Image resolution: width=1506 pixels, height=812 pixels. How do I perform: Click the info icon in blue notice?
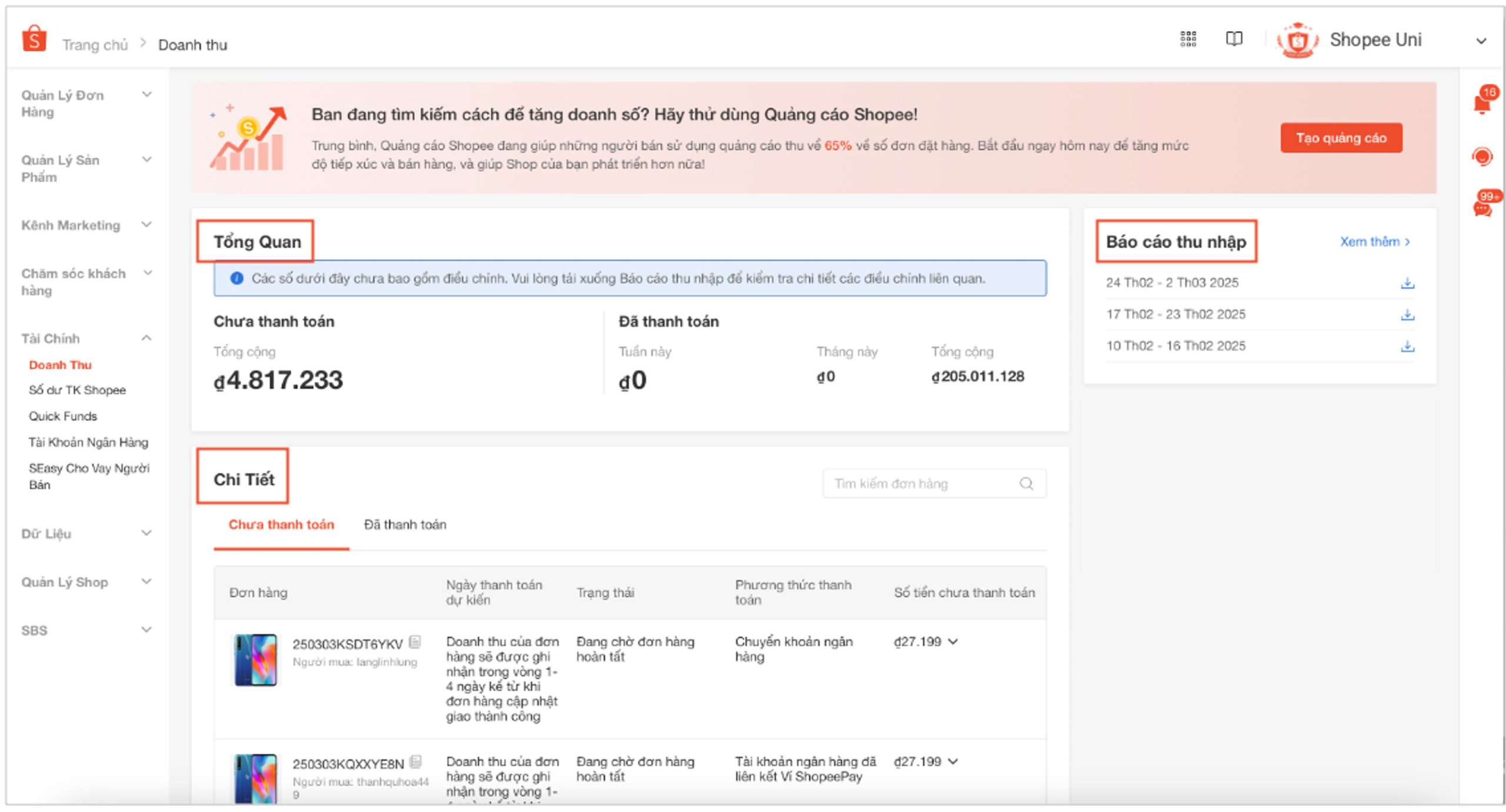click(236, 278)
